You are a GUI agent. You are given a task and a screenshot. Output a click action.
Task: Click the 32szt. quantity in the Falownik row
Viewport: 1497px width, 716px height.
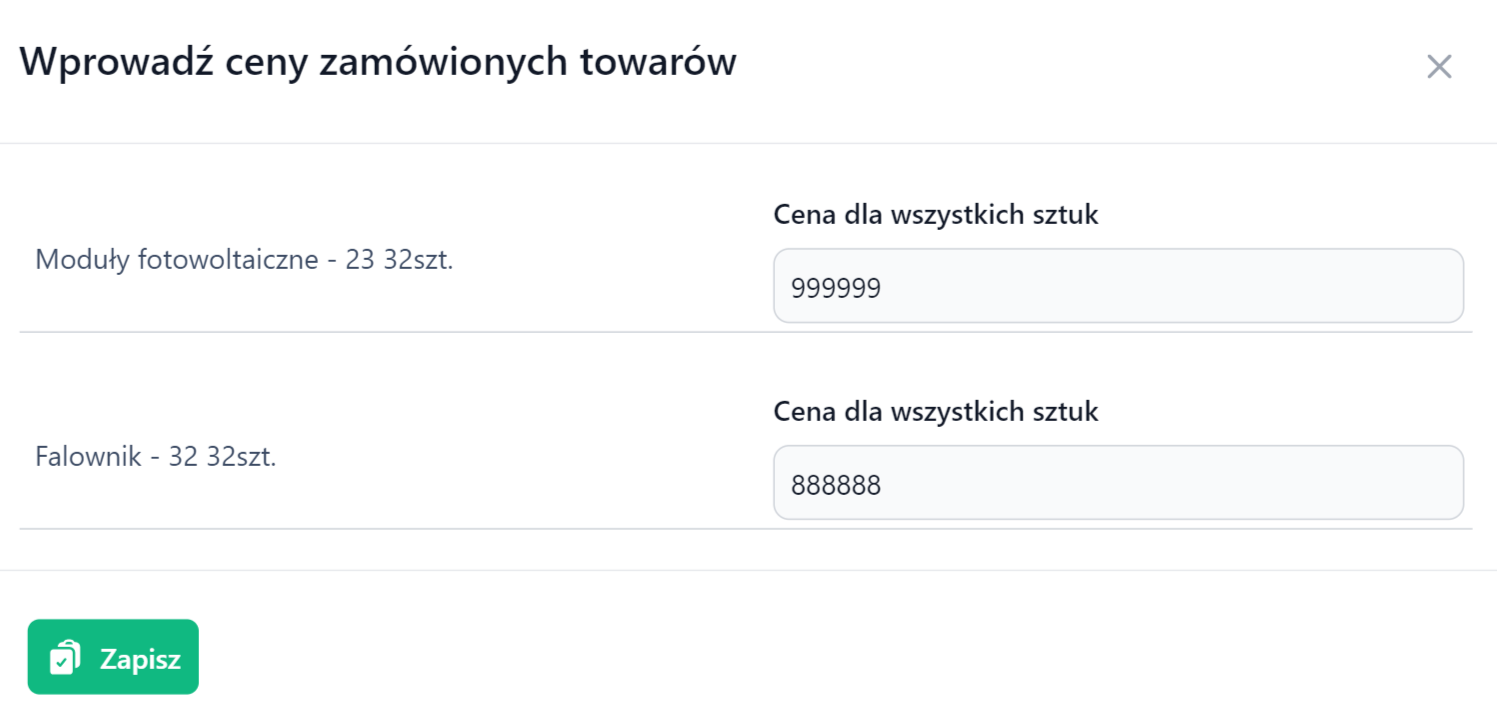[x=241, y=457]
